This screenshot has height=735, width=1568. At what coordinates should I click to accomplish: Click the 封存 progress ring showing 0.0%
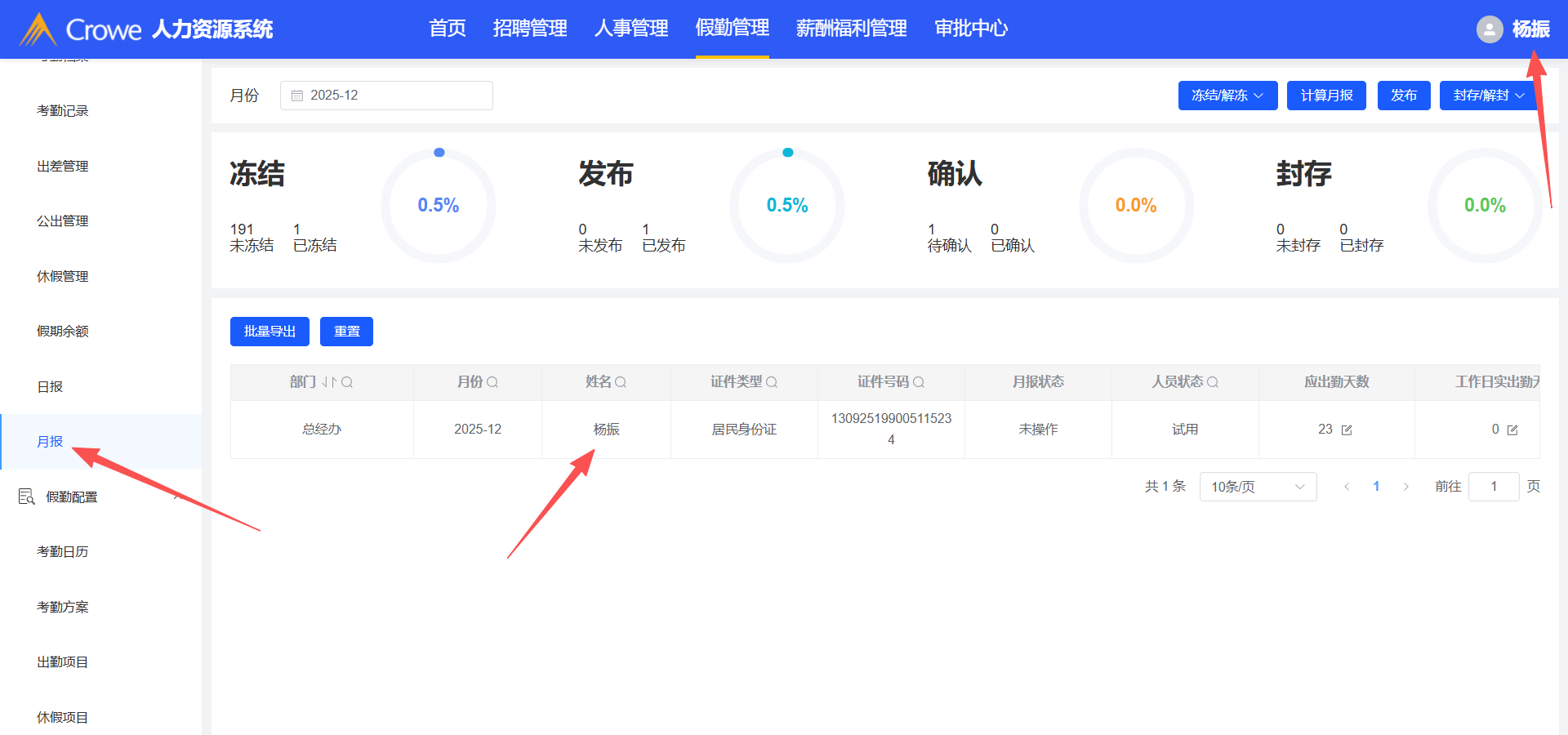click(x=1485, y=206)
